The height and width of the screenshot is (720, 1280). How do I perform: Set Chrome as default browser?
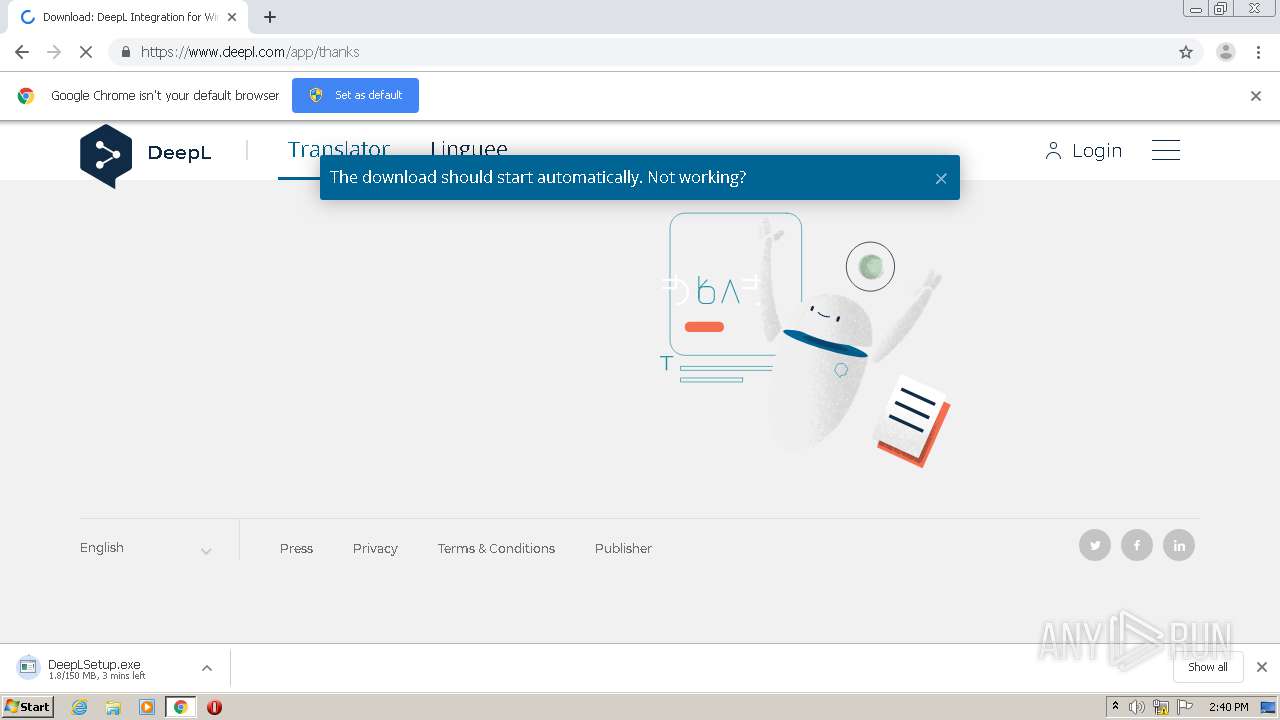tap(355, 95)
